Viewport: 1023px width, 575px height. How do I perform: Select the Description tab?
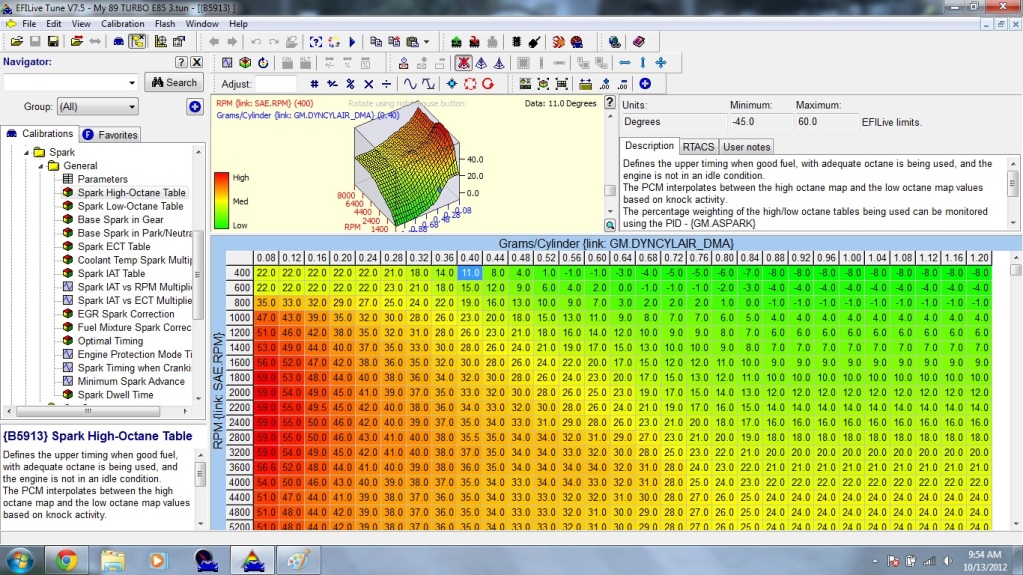(649, 146)
